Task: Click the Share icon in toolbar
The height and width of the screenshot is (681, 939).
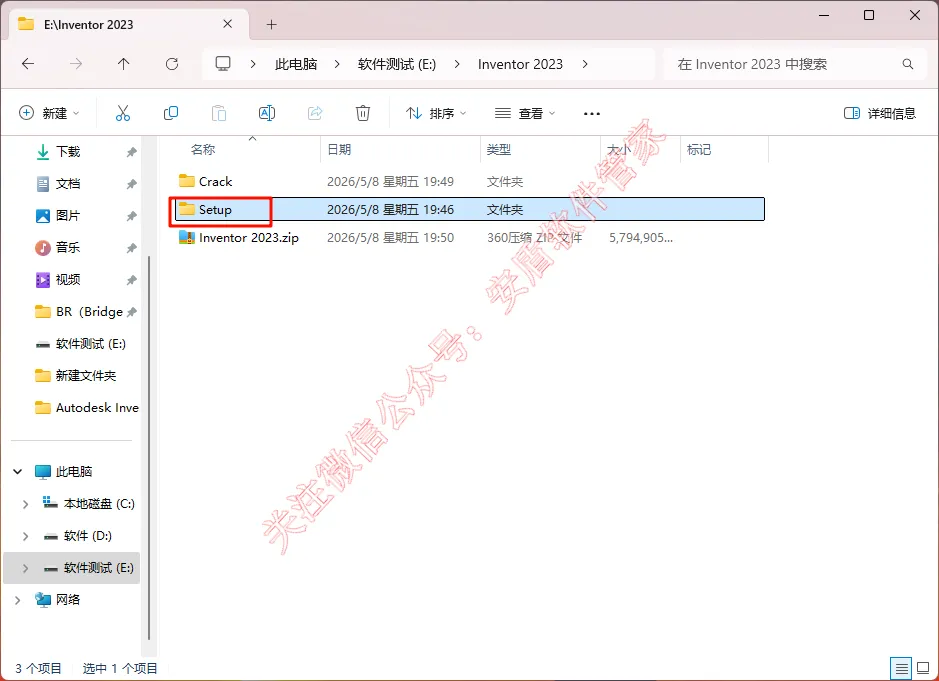Action: pyautogui.click(x=315, y=113)
